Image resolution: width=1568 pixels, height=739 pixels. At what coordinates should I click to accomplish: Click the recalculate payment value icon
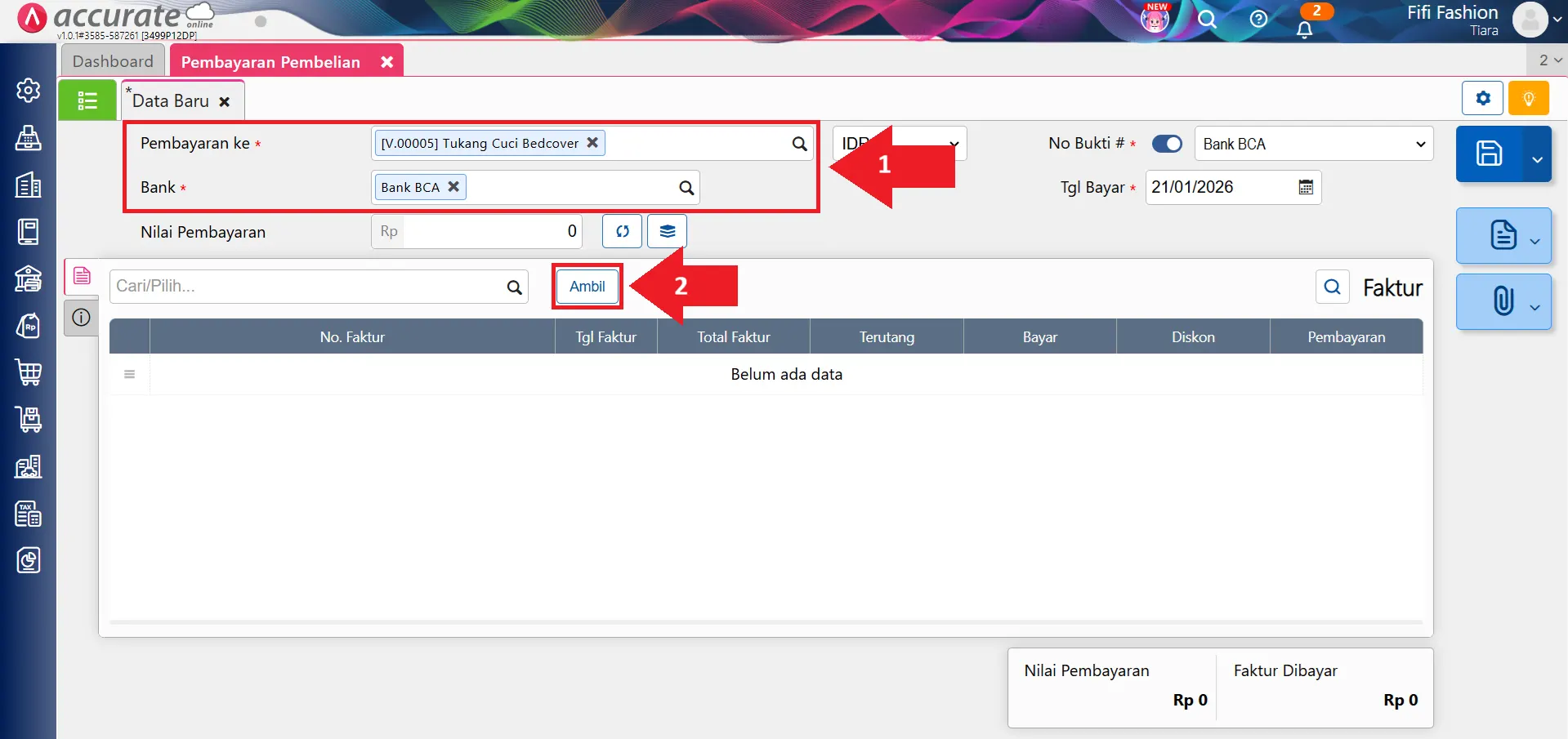click(622, 231)
